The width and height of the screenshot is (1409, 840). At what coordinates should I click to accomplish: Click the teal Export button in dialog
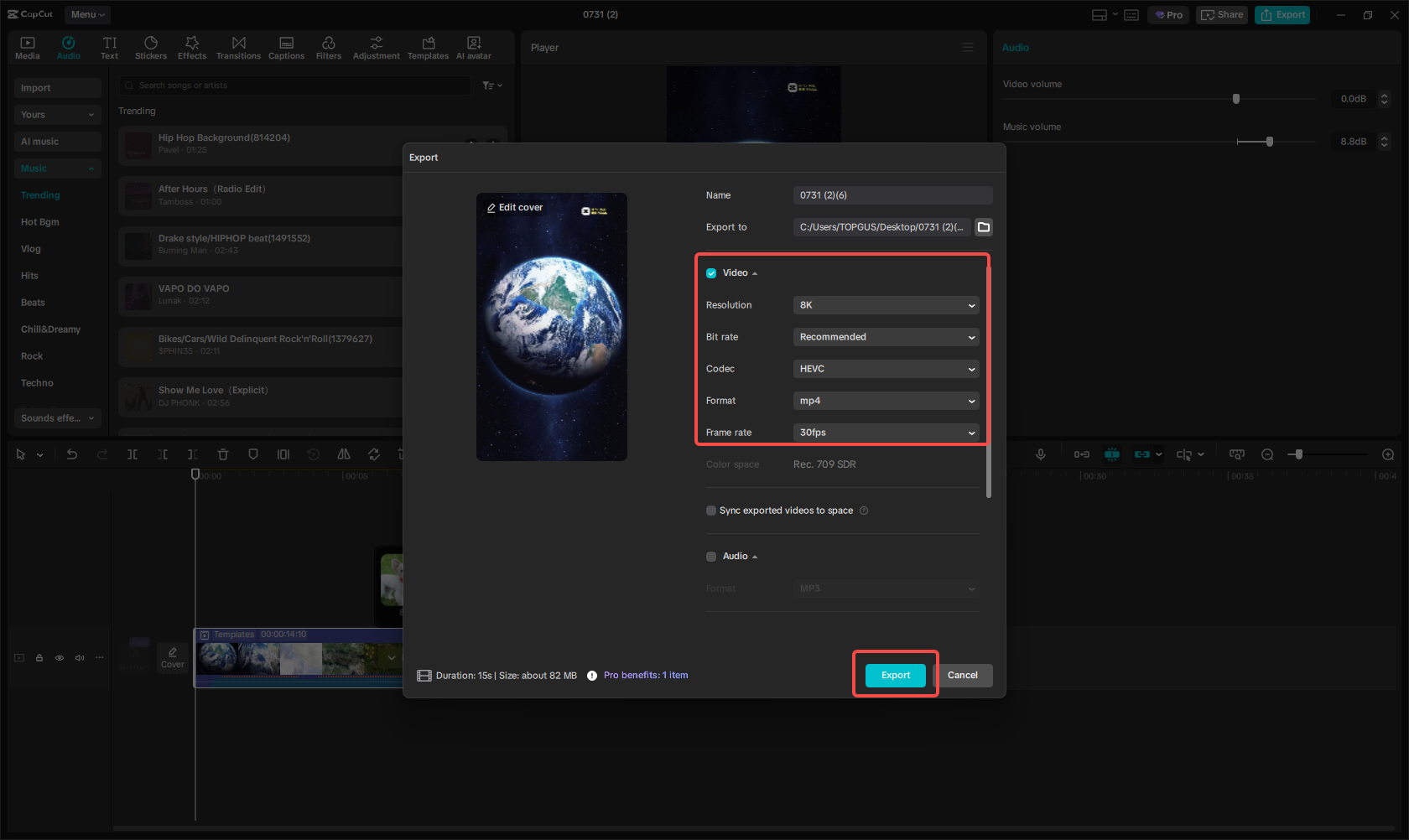click(x=895, y=676)
